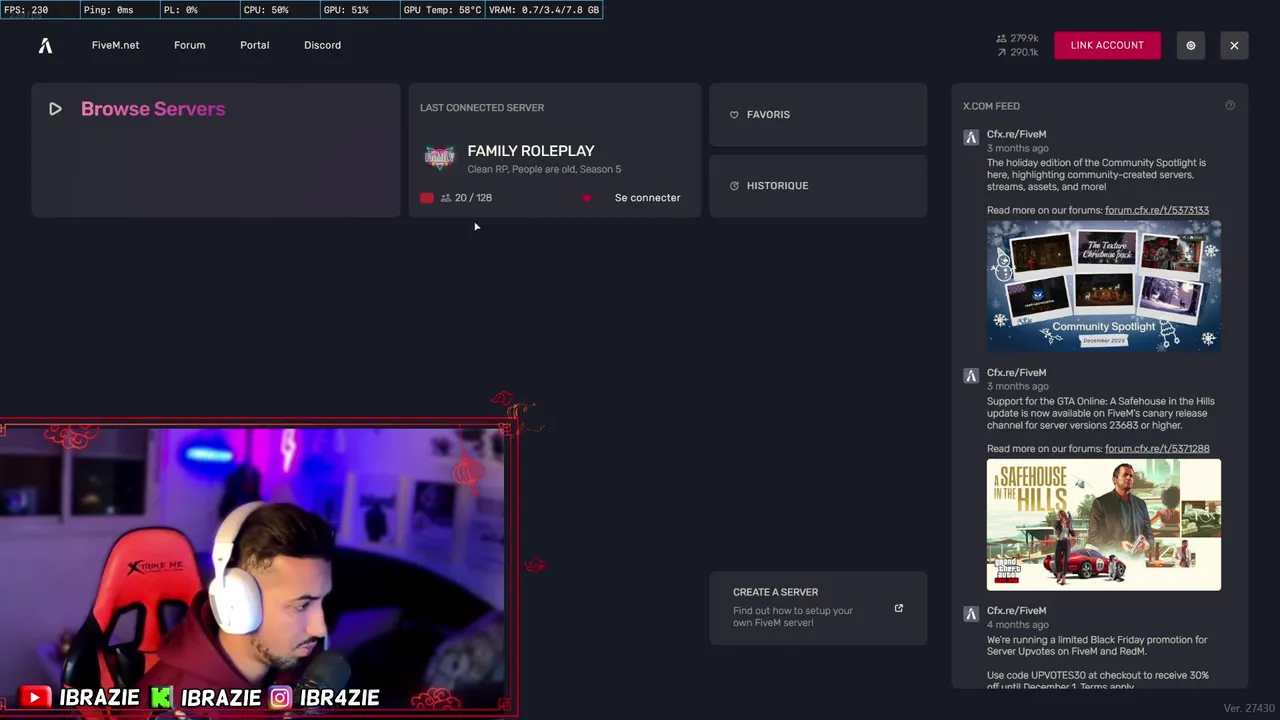Viewport: 1280px width, 720px height.
Task: Open the HISTORIQUE panel
Action: coord(818,186)
